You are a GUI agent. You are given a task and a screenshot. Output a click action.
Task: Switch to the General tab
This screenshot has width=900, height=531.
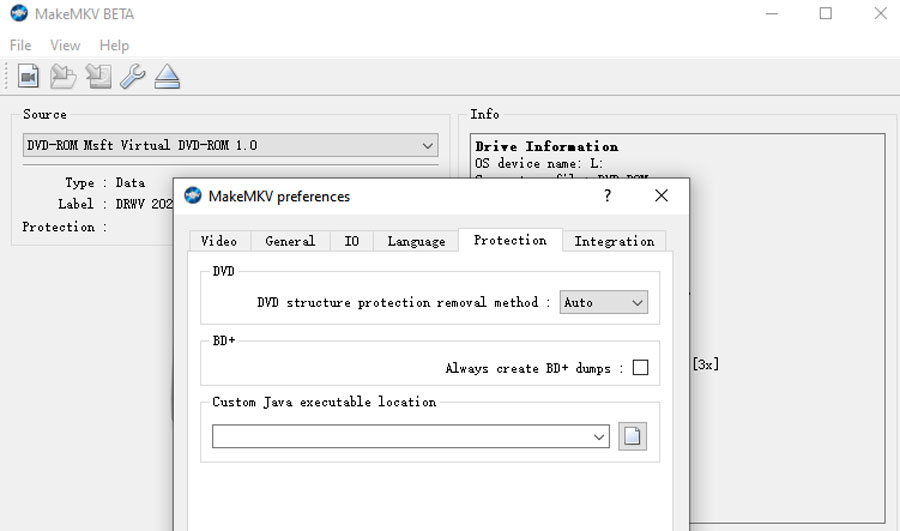[x=290, y=241]
